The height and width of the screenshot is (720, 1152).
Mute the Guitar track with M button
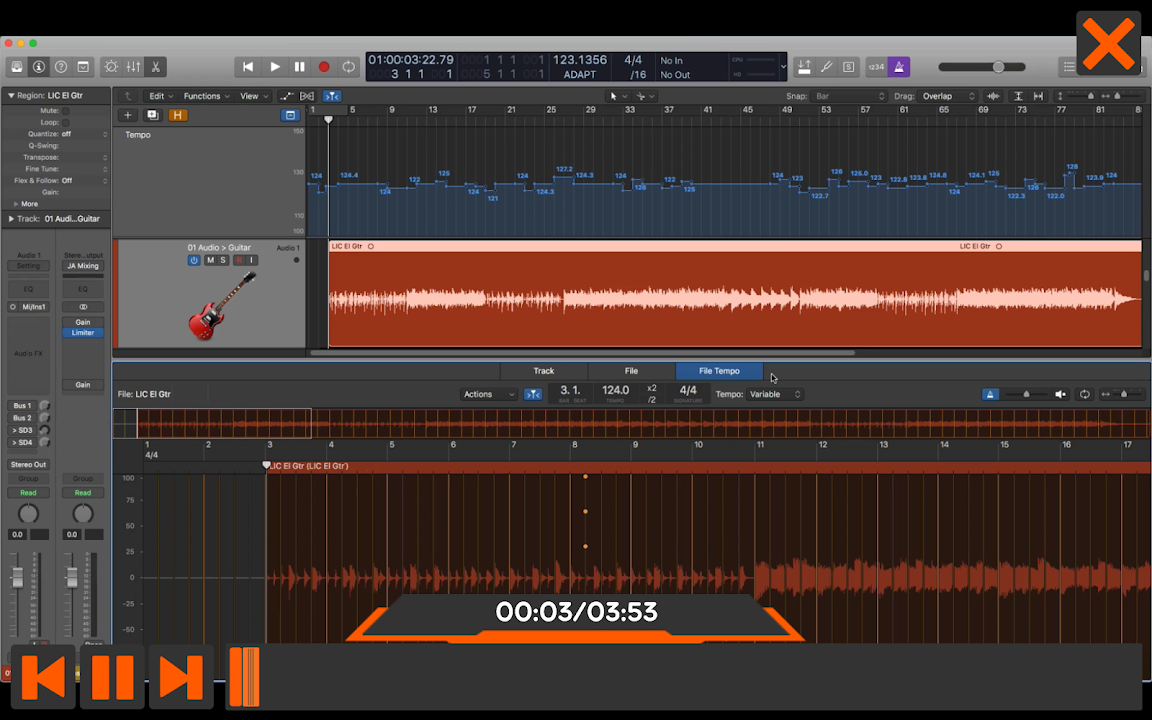[210, 260]
